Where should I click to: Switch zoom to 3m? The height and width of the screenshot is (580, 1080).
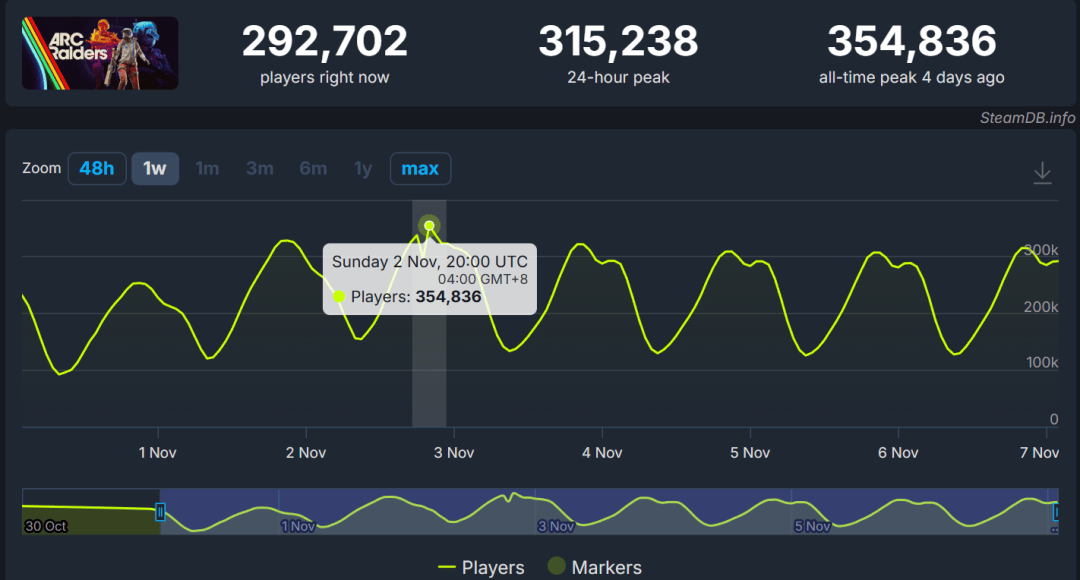(260, 168)
